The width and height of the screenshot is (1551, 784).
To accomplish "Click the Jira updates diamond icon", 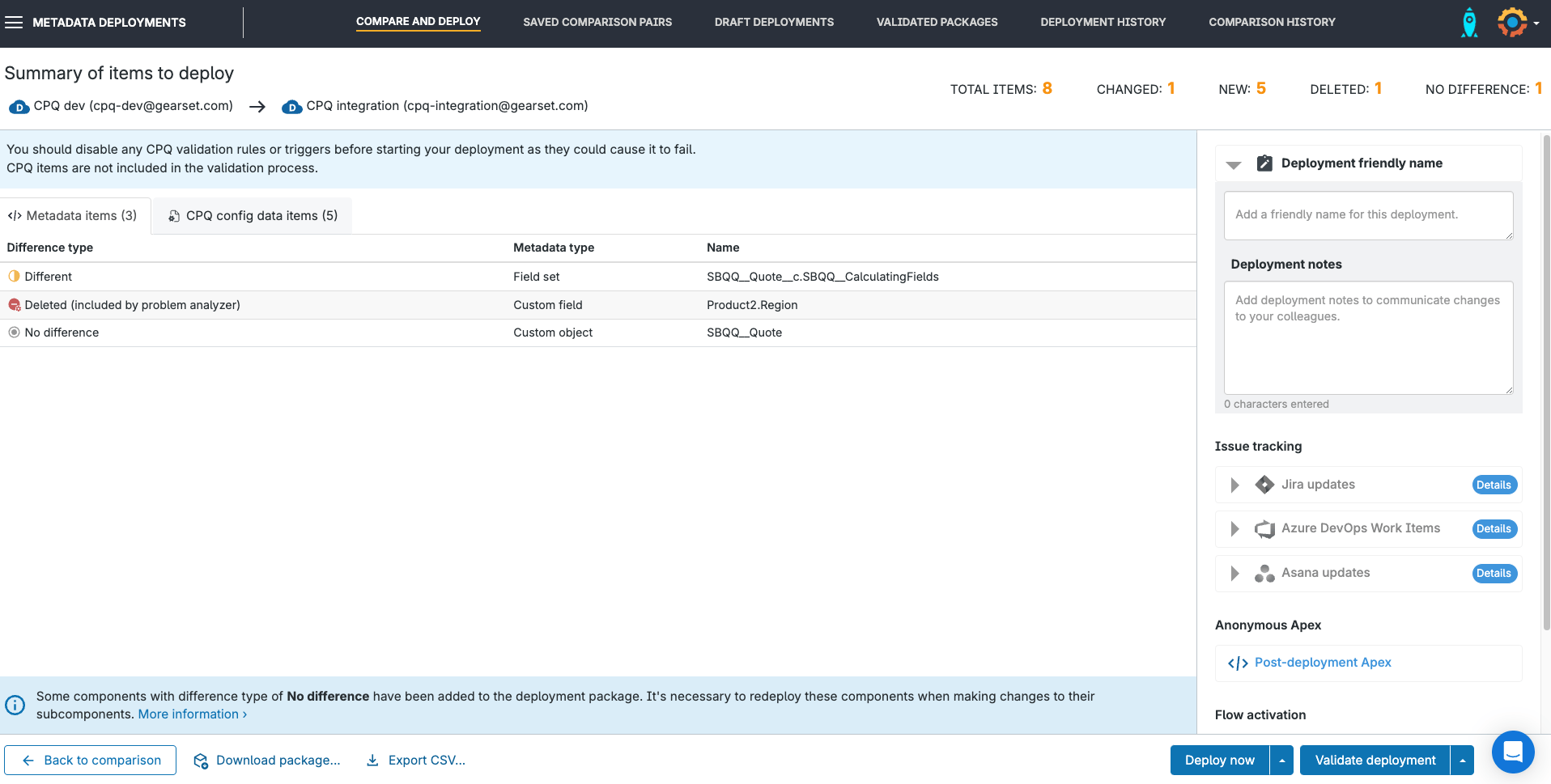I will tap(1264, 485).
